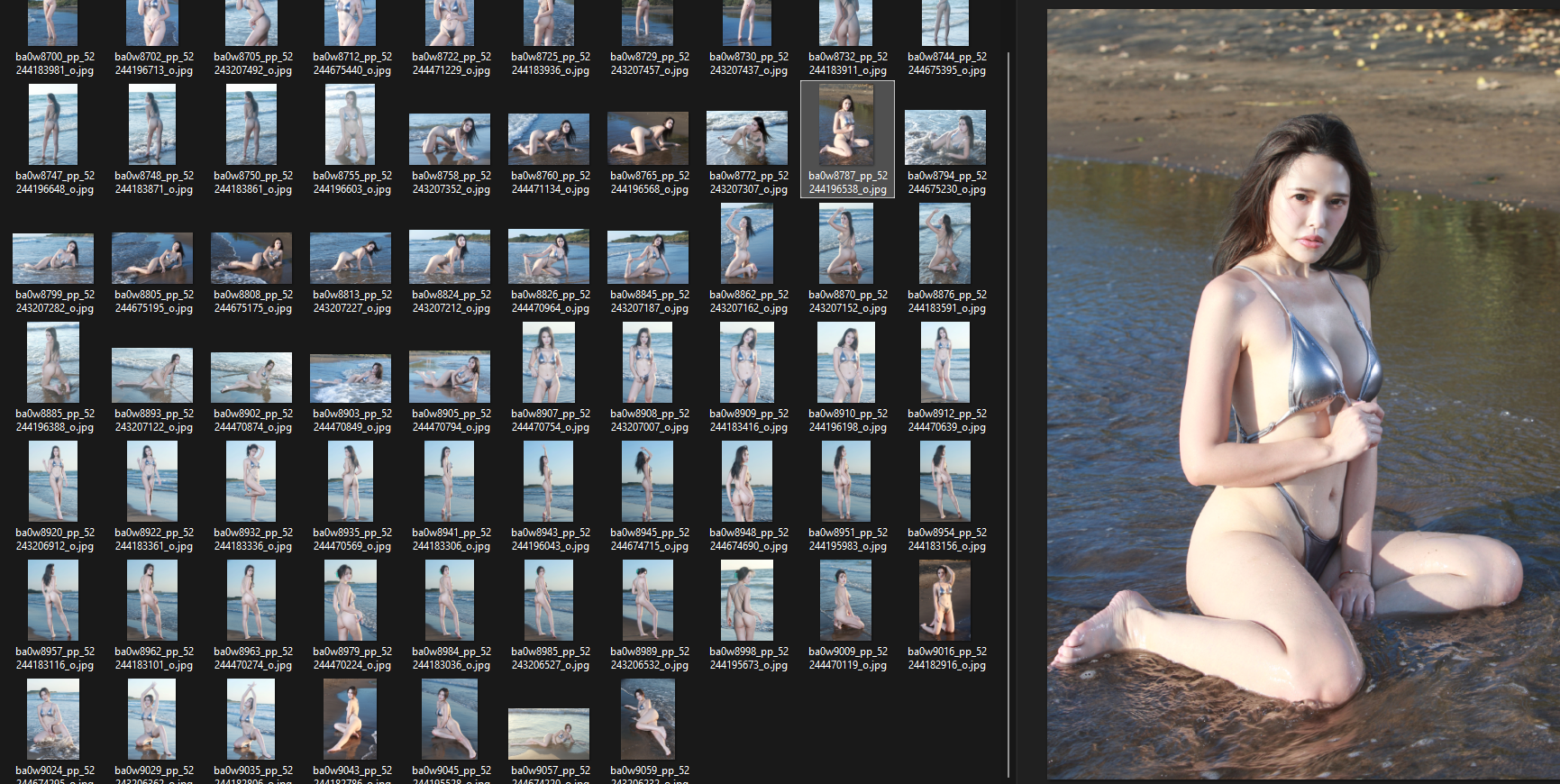1560x784 pixels.
Task: Pick the ba0w8845_pp_52 thumbnail
Action: pos(648,257)
